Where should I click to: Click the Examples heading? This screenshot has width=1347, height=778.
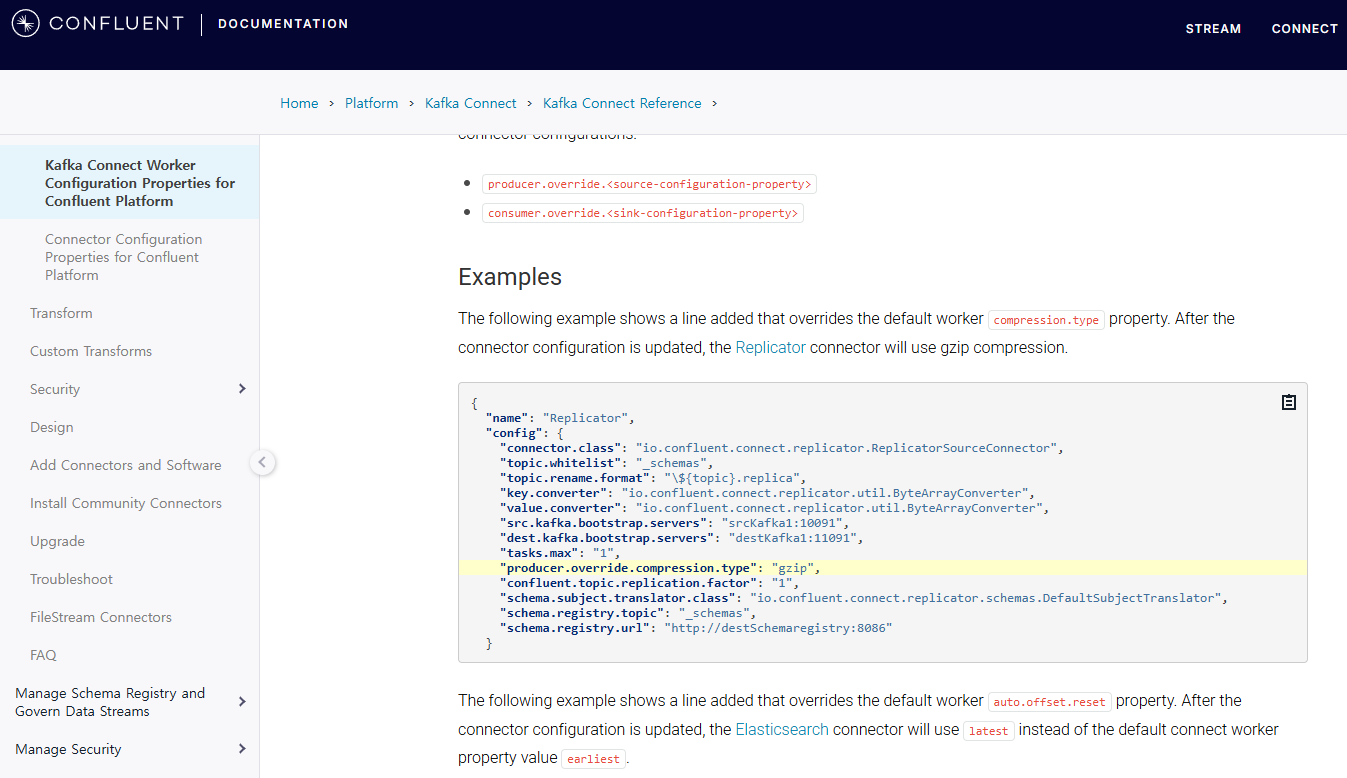point(510,277)
